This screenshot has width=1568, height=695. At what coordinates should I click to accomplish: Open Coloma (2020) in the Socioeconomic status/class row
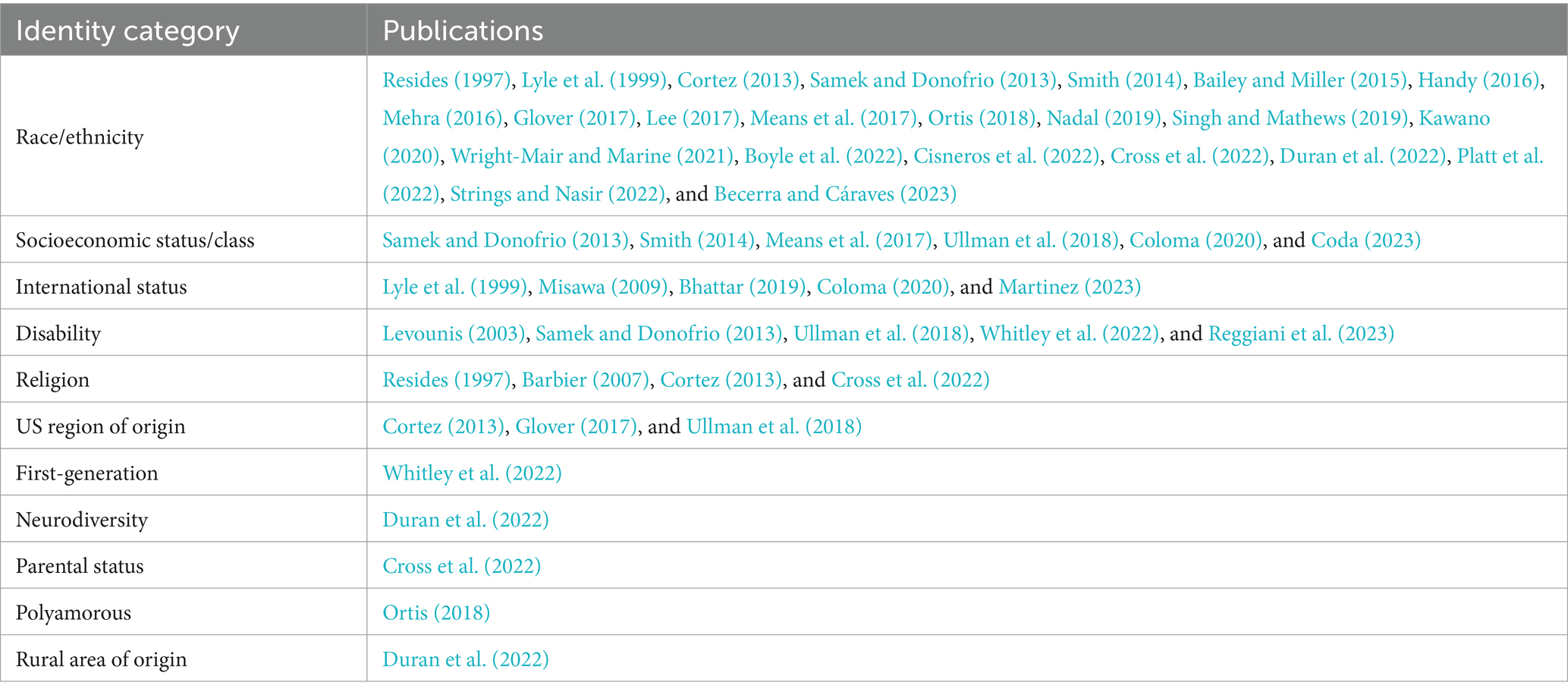(x=1196, y=241)
